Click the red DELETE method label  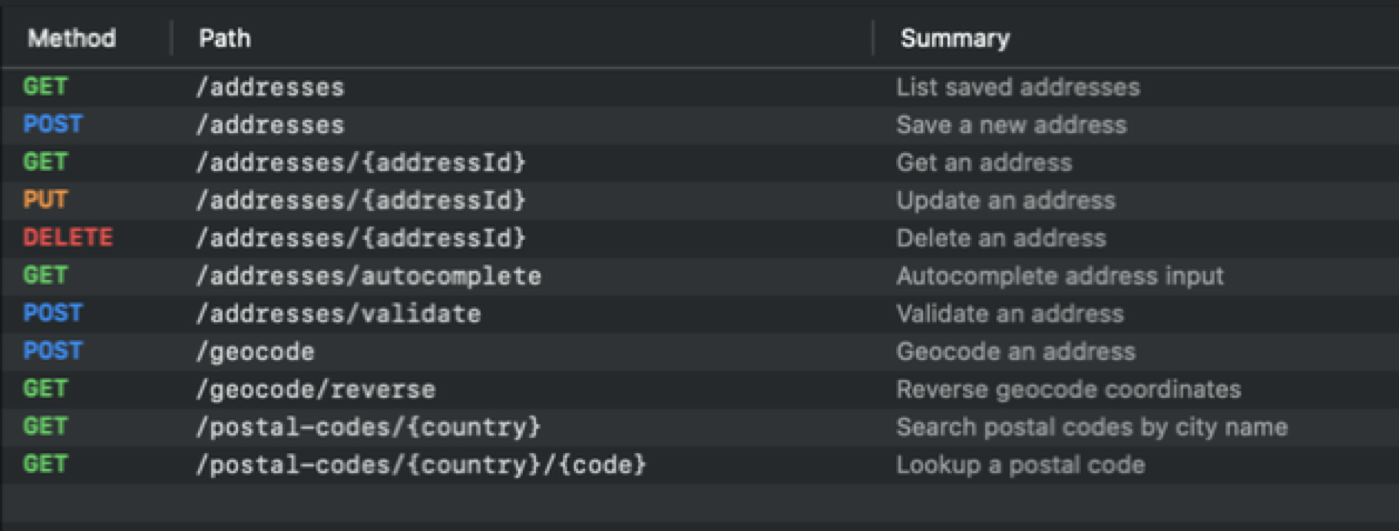point(67,238)
